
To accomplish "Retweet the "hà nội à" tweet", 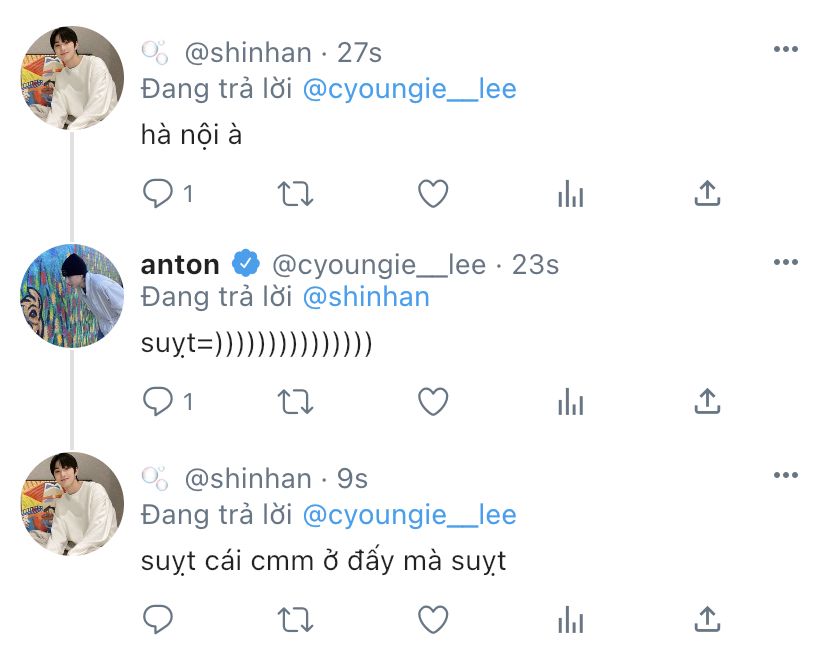I will click(x=296, y=194).
